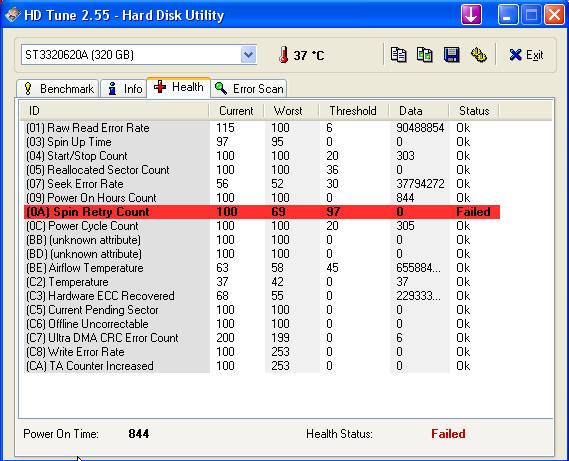Click the Status column header
569x461 pixels.
(x=474, y=111)
